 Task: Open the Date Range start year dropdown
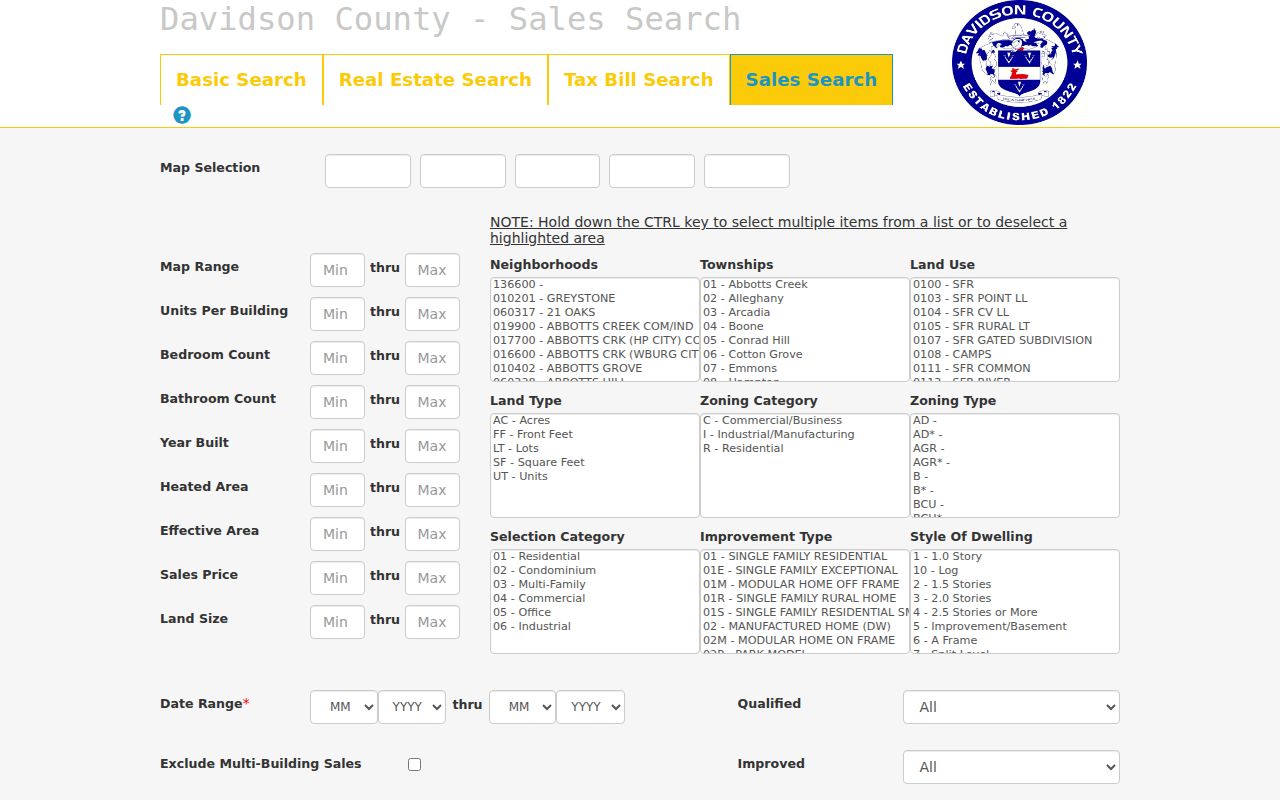point(412,707)
